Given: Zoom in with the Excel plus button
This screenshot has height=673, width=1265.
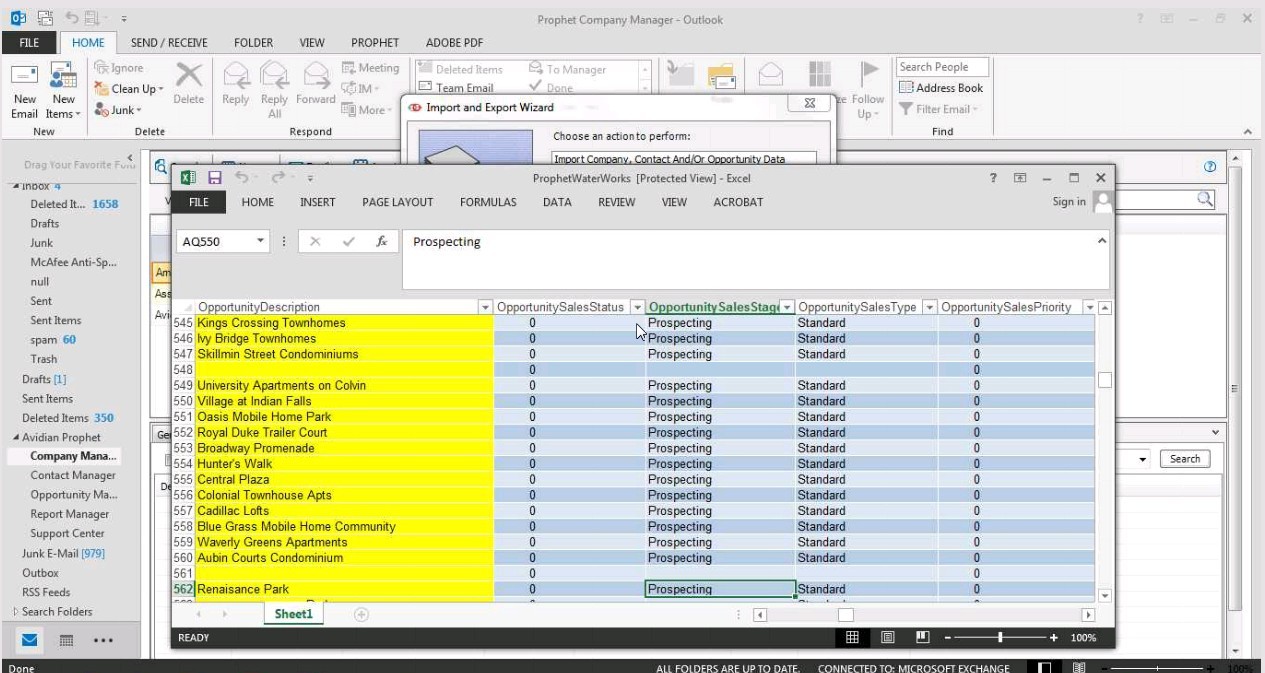Looking at the screenshot, I should (x=1053, y=637).
